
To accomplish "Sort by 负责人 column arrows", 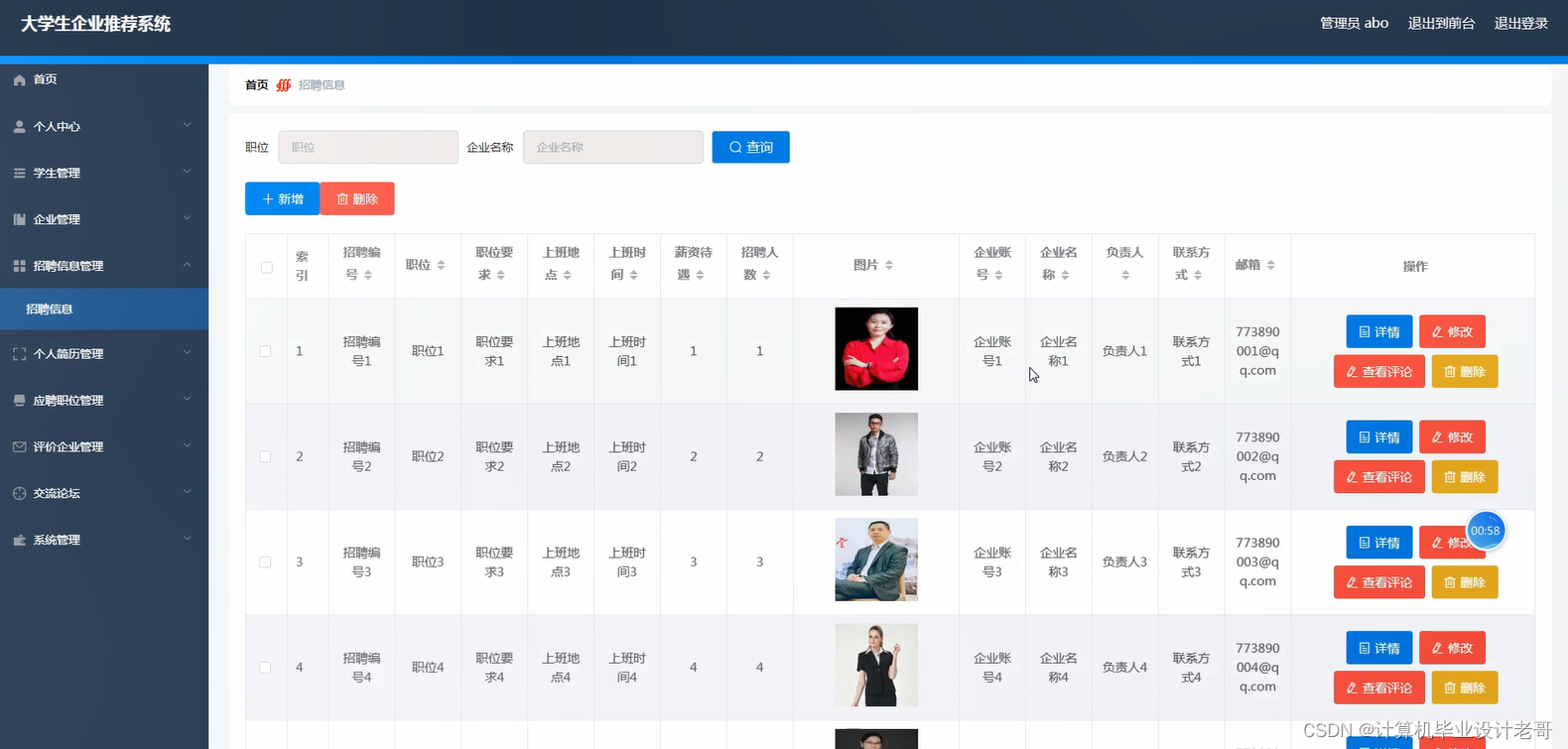I will point(1125,275).
